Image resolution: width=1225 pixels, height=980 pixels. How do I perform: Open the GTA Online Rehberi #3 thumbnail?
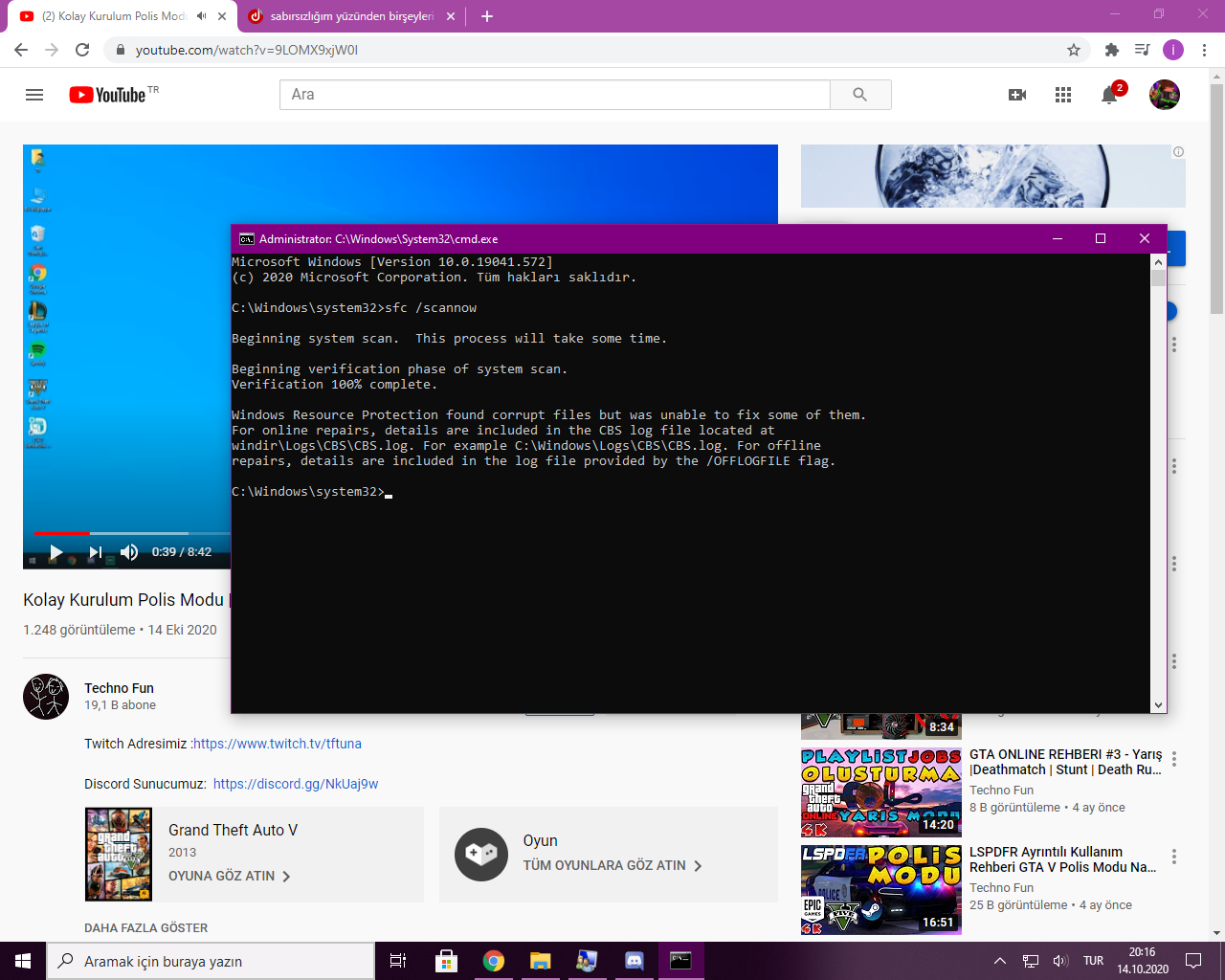pos(880,791)
